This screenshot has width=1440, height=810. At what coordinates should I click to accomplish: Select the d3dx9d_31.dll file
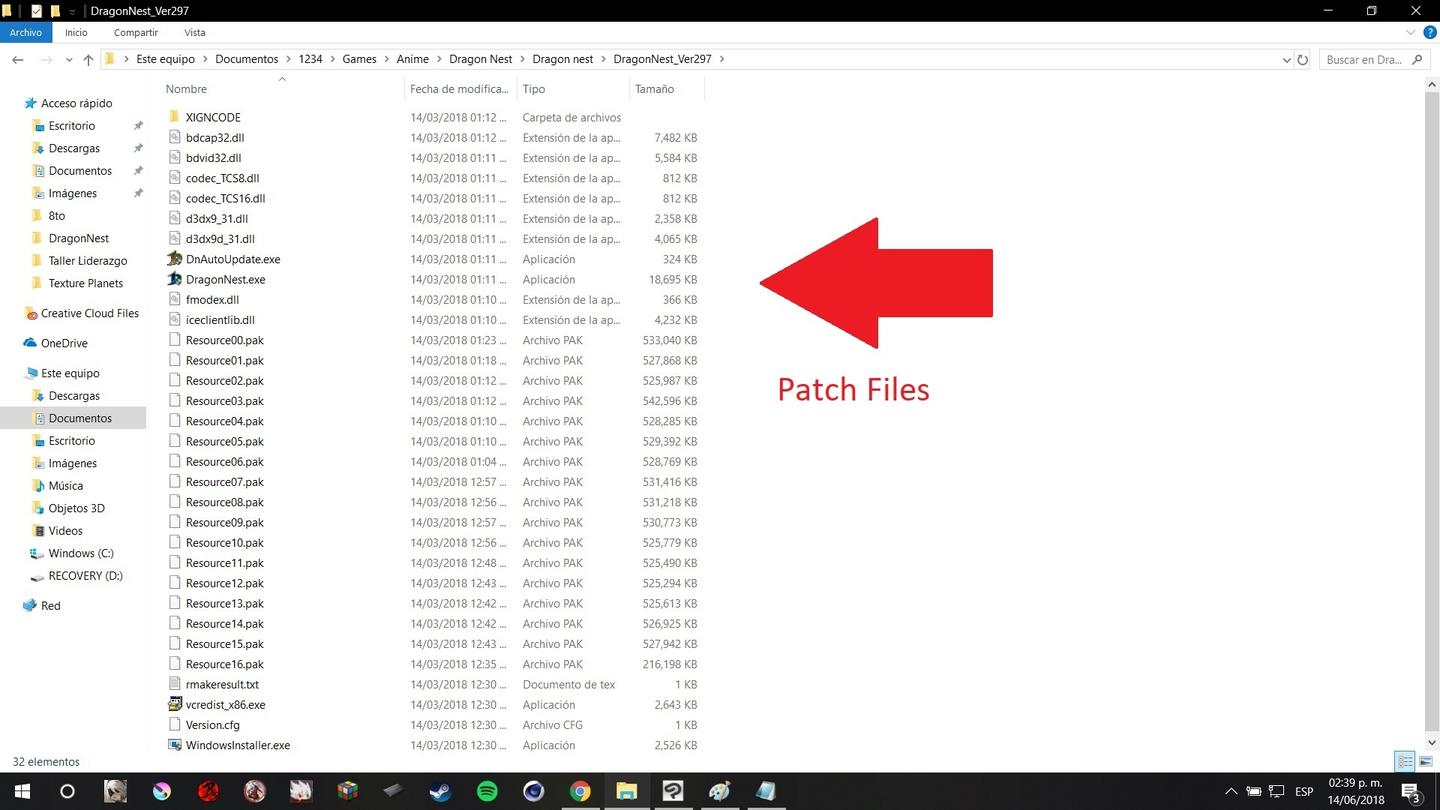(220, 239)
